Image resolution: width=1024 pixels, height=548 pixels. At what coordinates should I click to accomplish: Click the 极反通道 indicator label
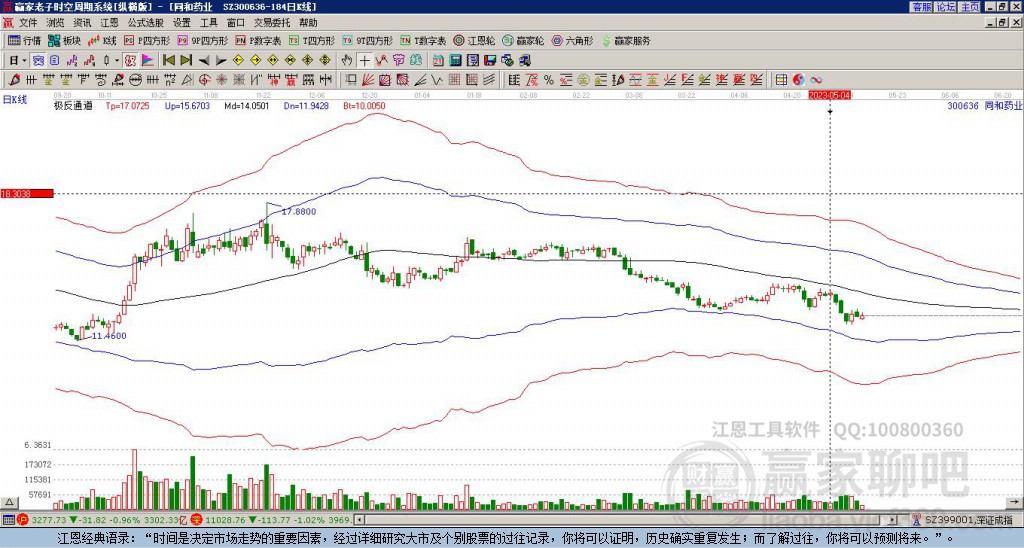coord(72,105)
